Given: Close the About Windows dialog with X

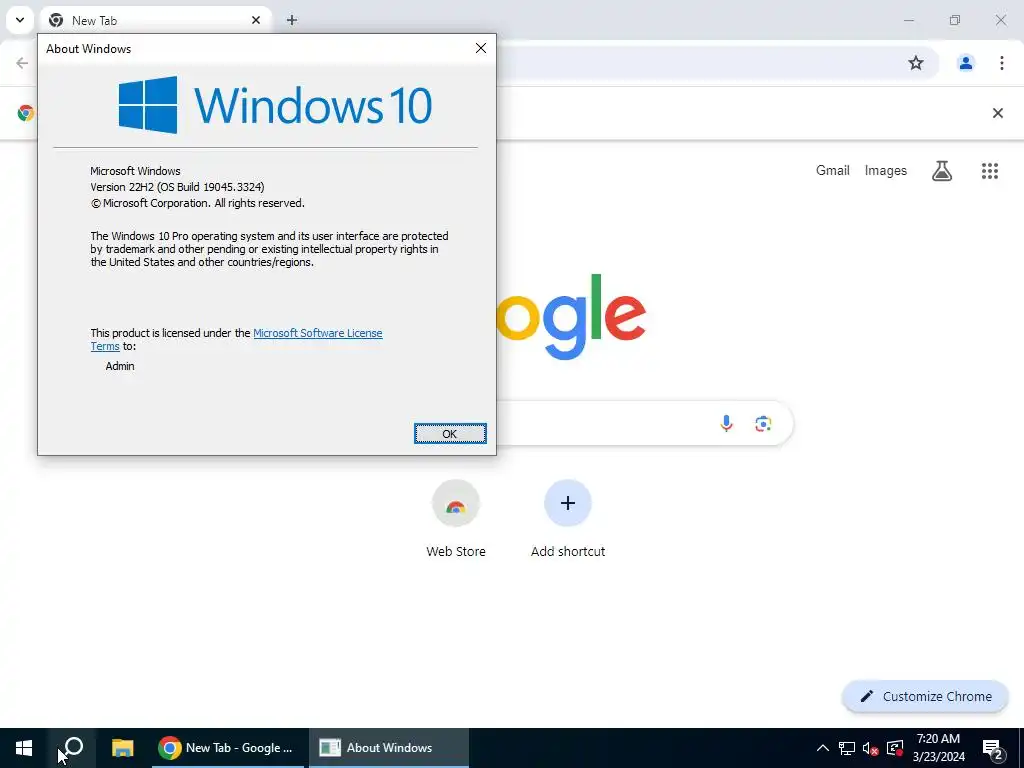Looking at the screenshot, I should (481, 48).
